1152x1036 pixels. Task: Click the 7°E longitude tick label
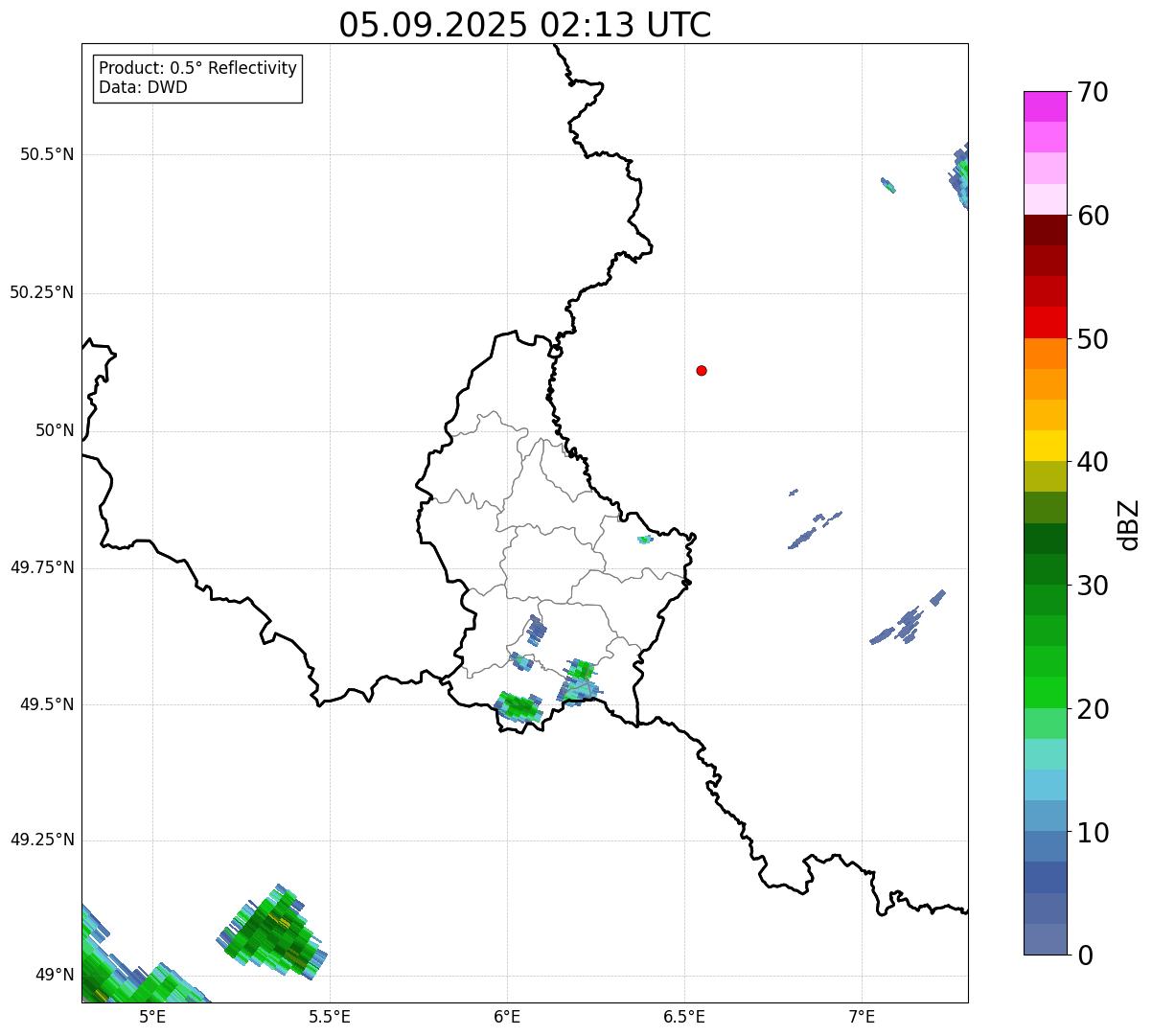[862, 1017]
